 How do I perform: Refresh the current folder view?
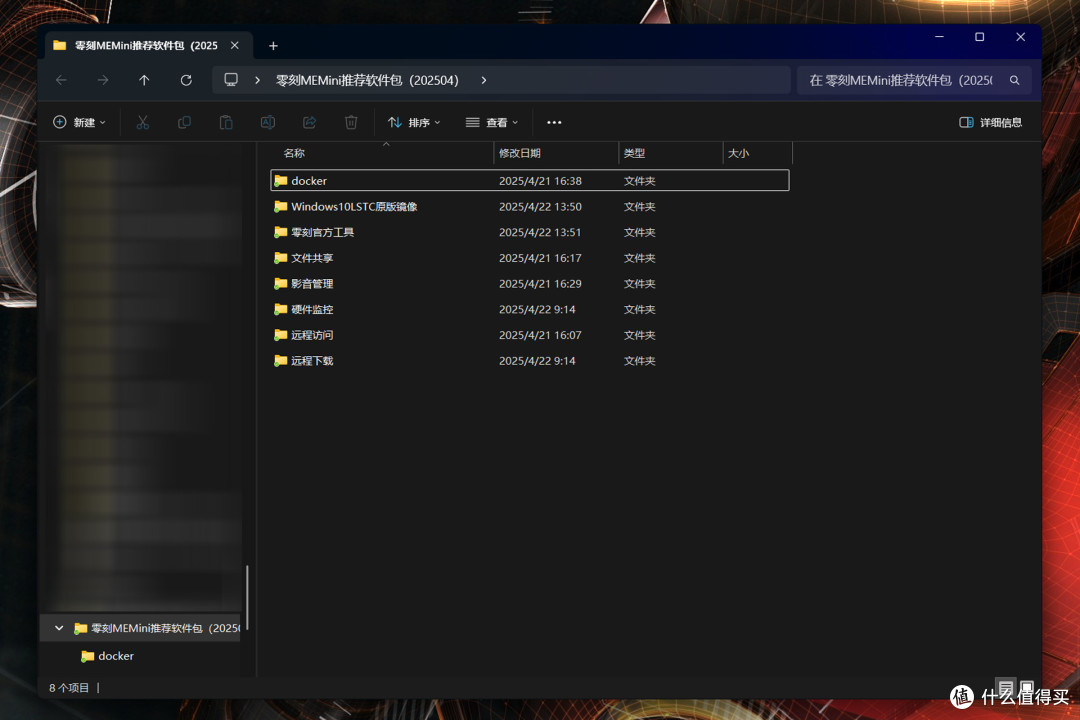point(186,81)
